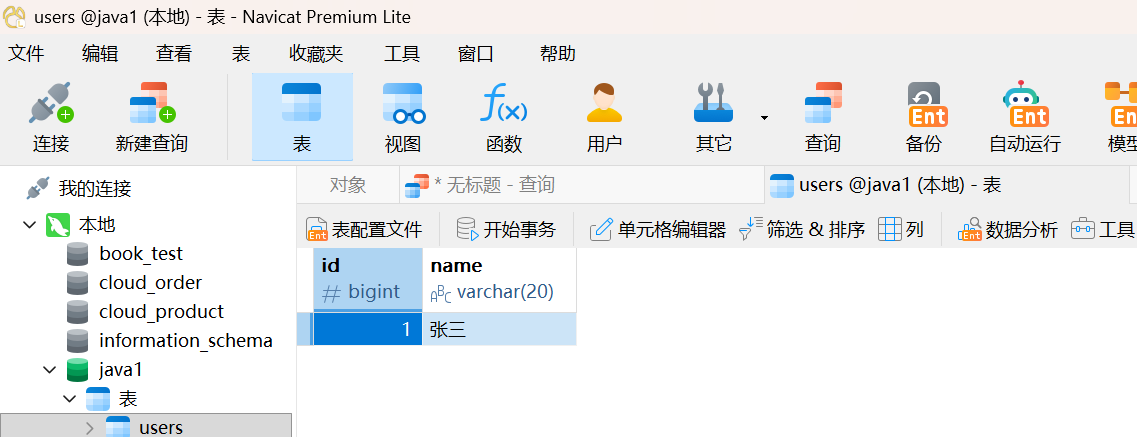The width and height of the screenshot is (1137, 437).
Task: Open the 查询 toolbar icon
Action: tap(823, 104)
